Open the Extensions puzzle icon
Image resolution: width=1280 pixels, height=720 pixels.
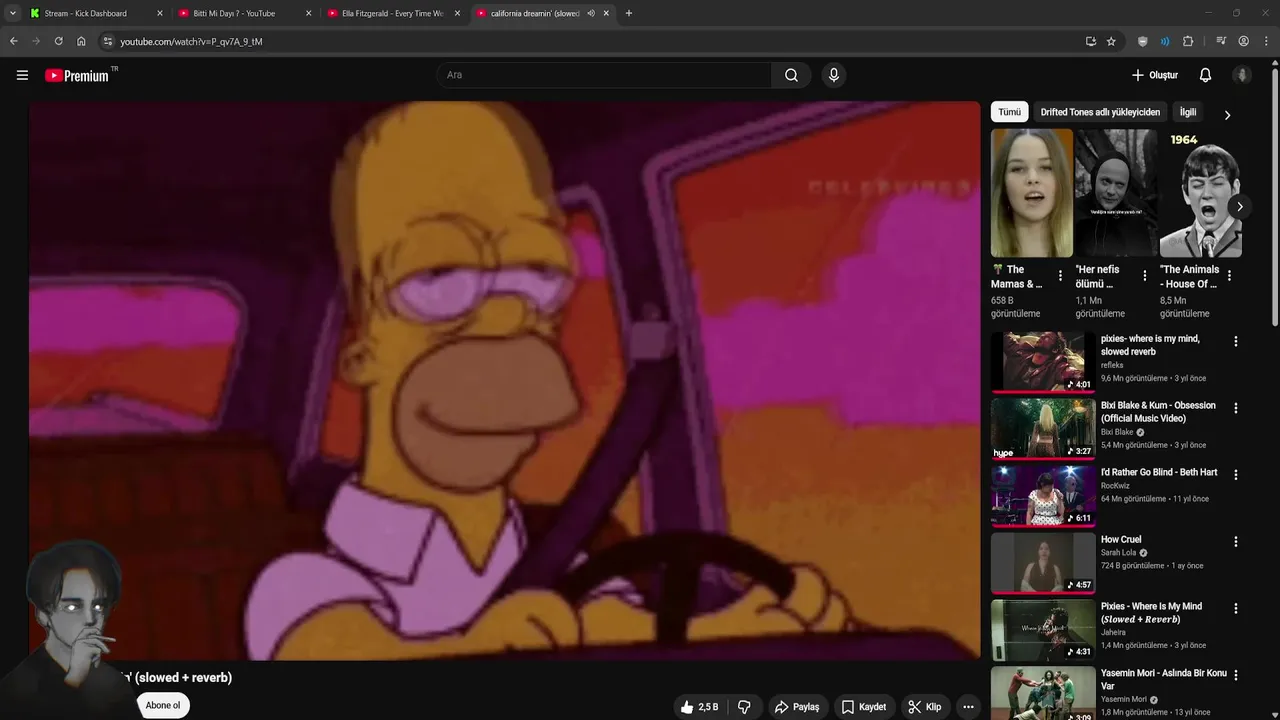coord(1188,41)
